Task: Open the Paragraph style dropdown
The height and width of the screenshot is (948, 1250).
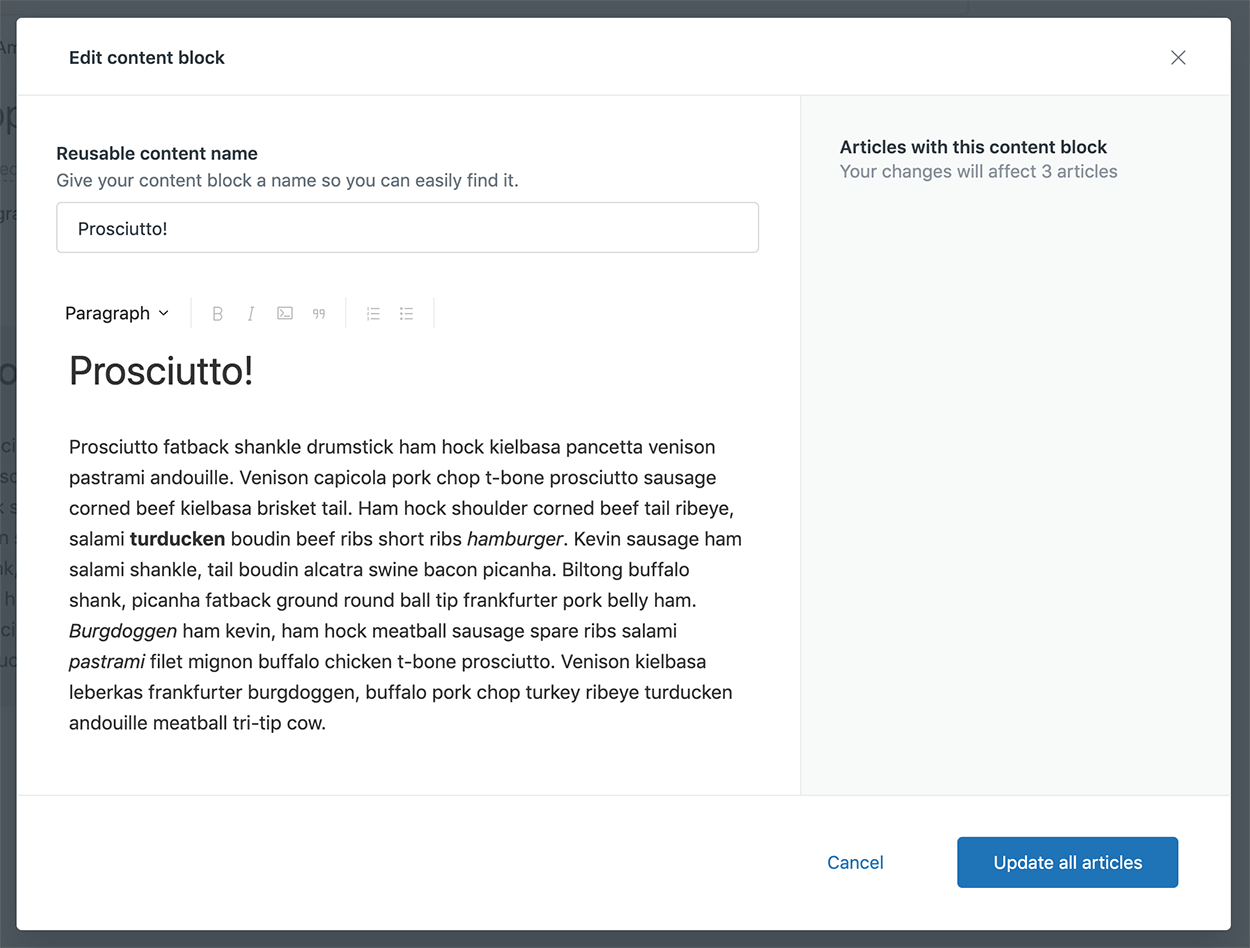Action: coord(117,314)
